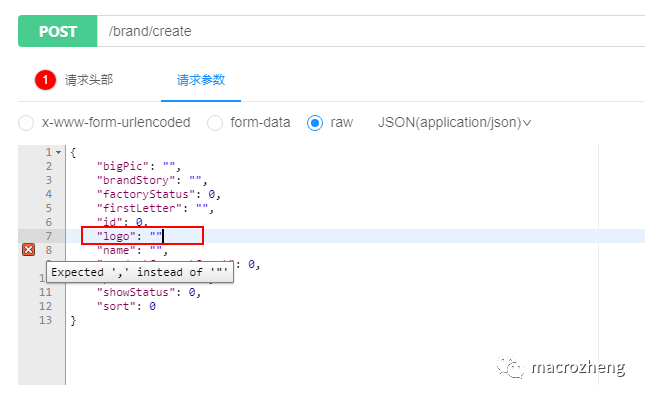645x397 pixels.
Task: Click the "name" key on line 8
Action: click(116, 250)
